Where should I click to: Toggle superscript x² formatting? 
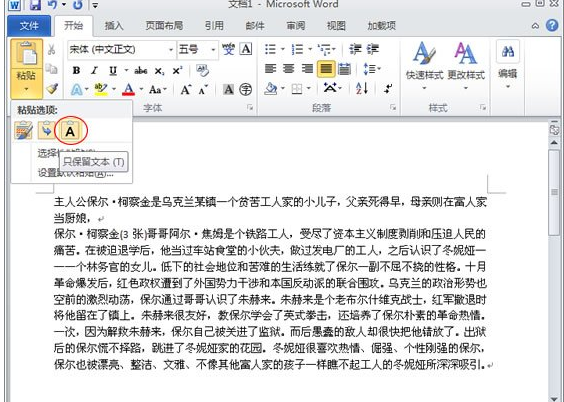(x=177, y=70)
